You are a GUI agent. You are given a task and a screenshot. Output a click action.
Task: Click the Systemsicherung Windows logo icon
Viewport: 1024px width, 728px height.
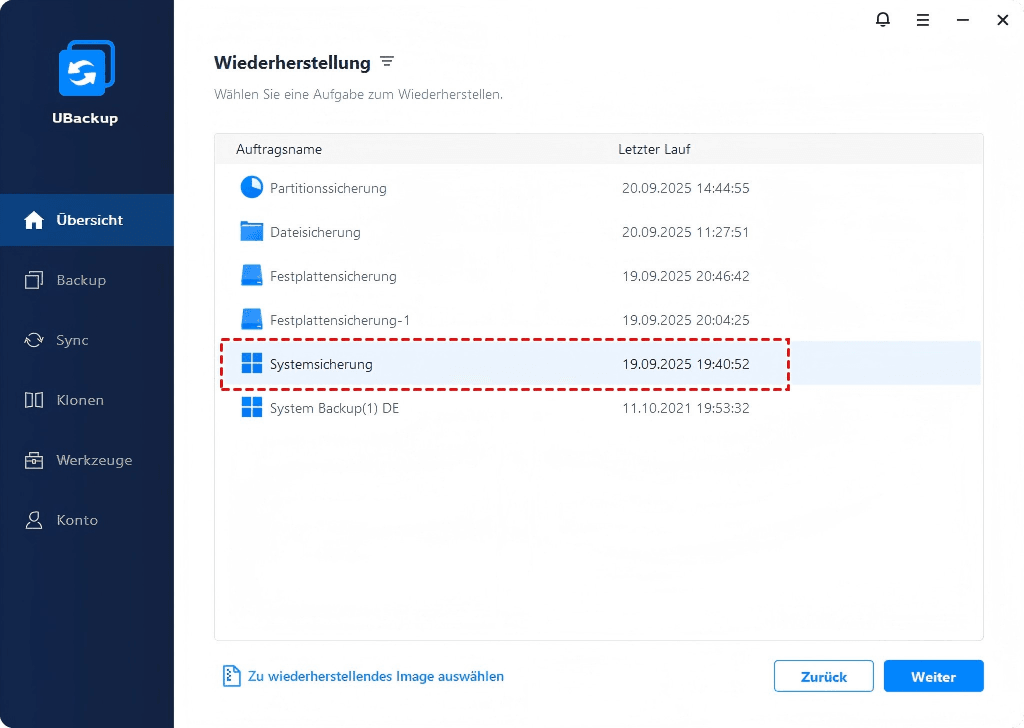(251, 364)
